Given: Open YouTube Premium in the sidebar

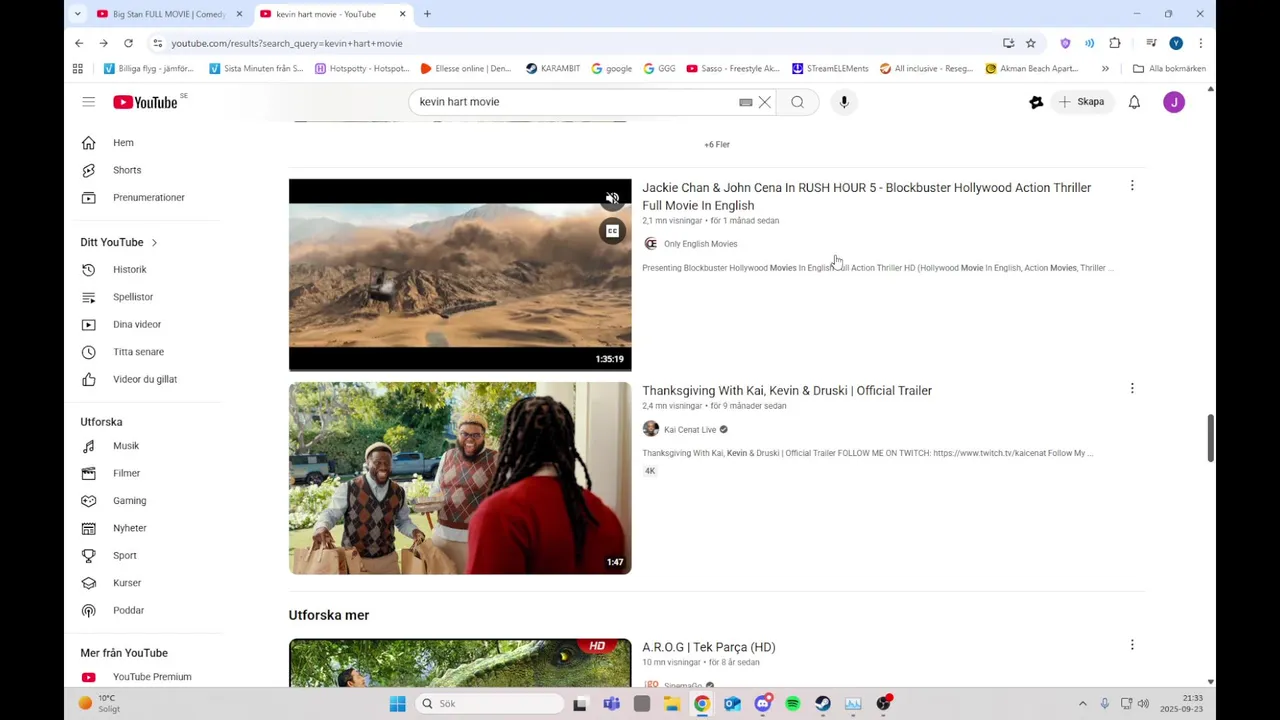Looking at the screenshot, I should click(150, 677).
